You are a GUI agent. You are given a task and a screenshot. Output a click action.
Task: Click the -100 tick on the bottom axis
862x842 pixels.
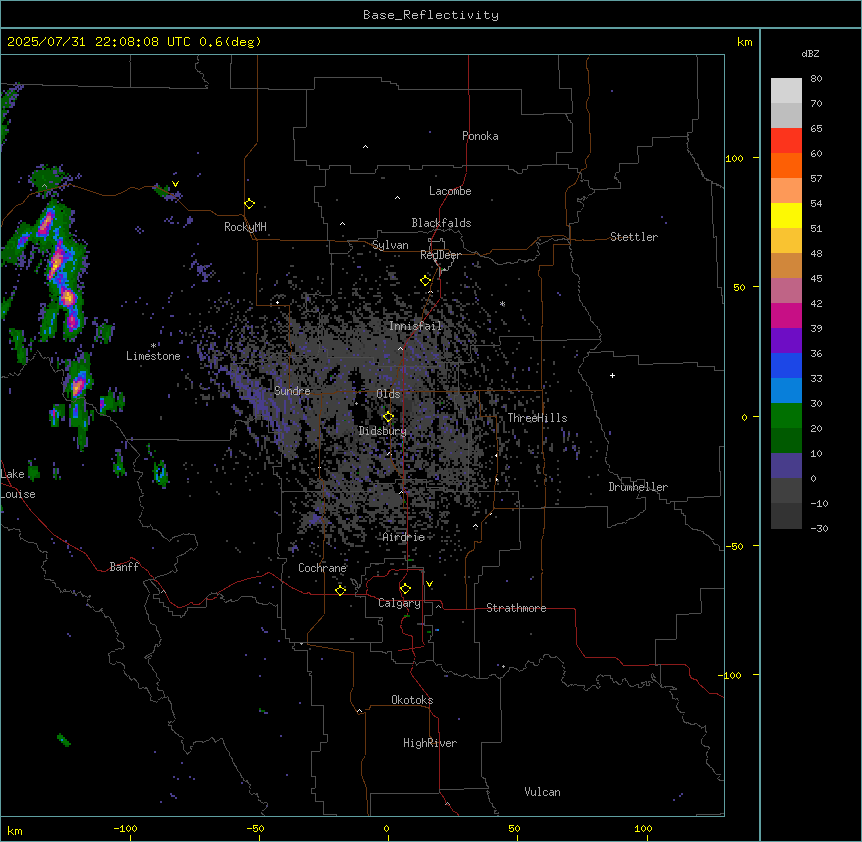click(x=125, y=828)
